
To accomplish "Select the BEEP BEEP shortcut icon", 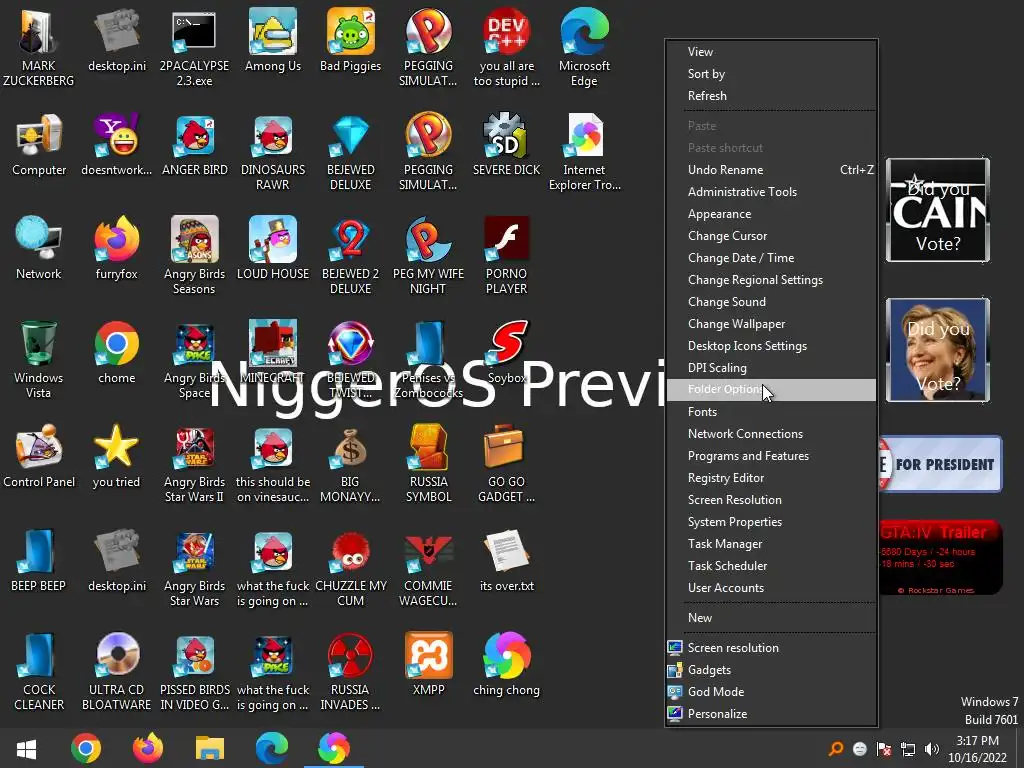I will pyautogui.click(x=39, y=560).
